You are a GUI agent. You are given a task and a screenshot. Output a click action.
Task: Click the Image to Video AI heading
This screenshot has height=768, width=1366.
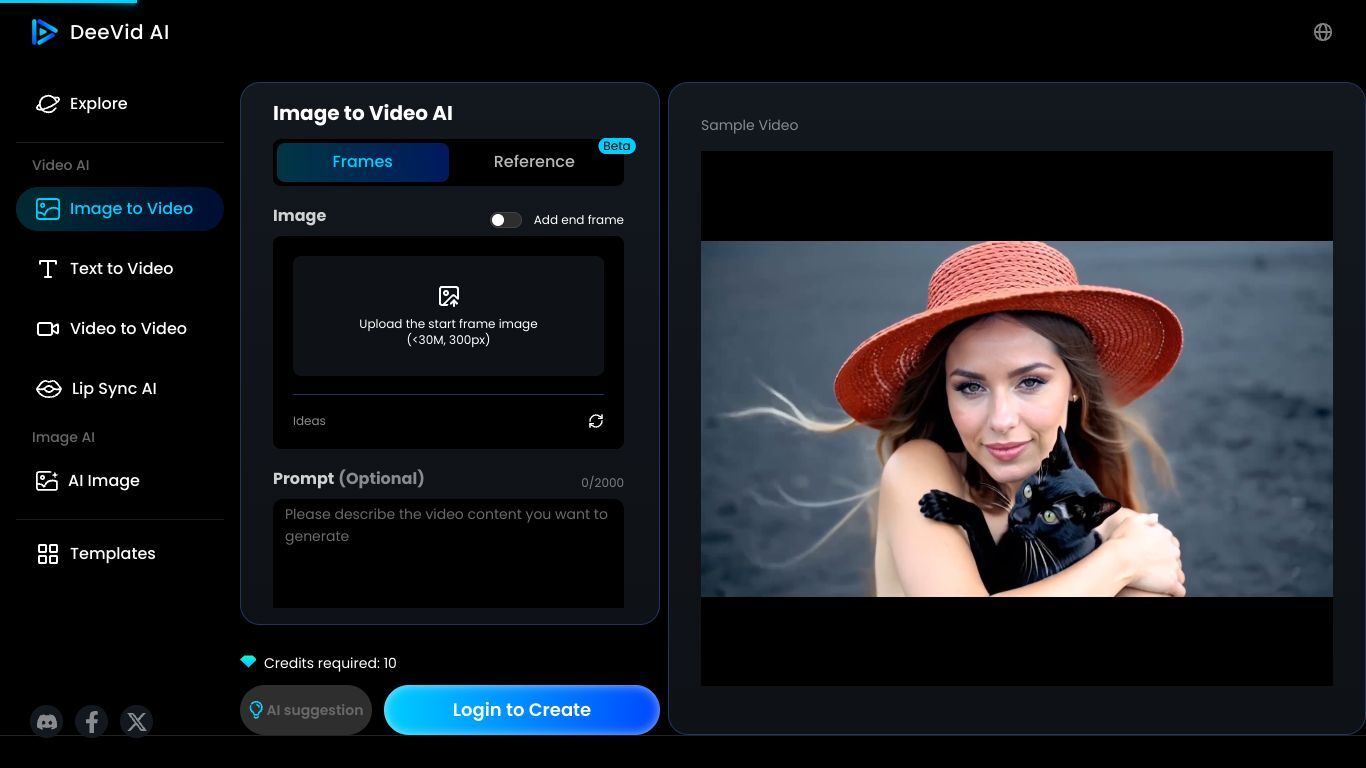click(363, 114)
